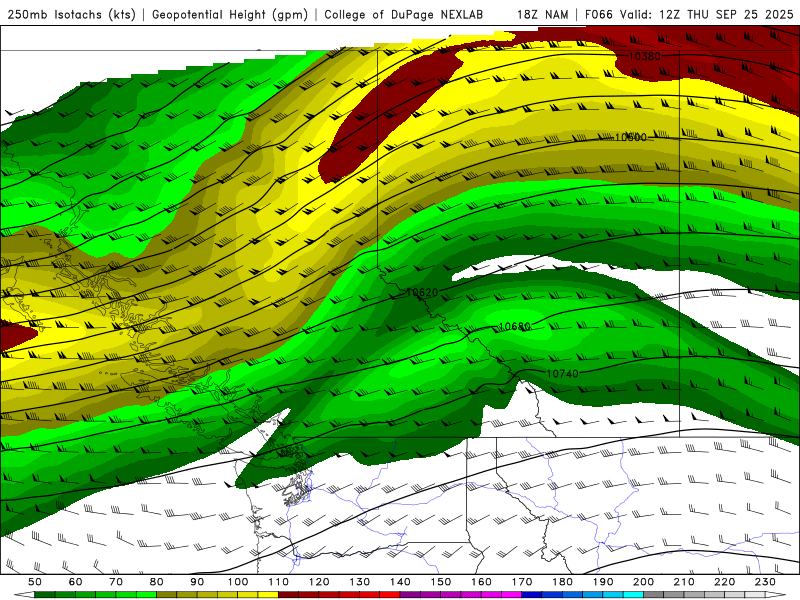Viewport: 800px width, 600px height.
Task: Click the 150 value on color scale
Action: [x=441, y=582]
